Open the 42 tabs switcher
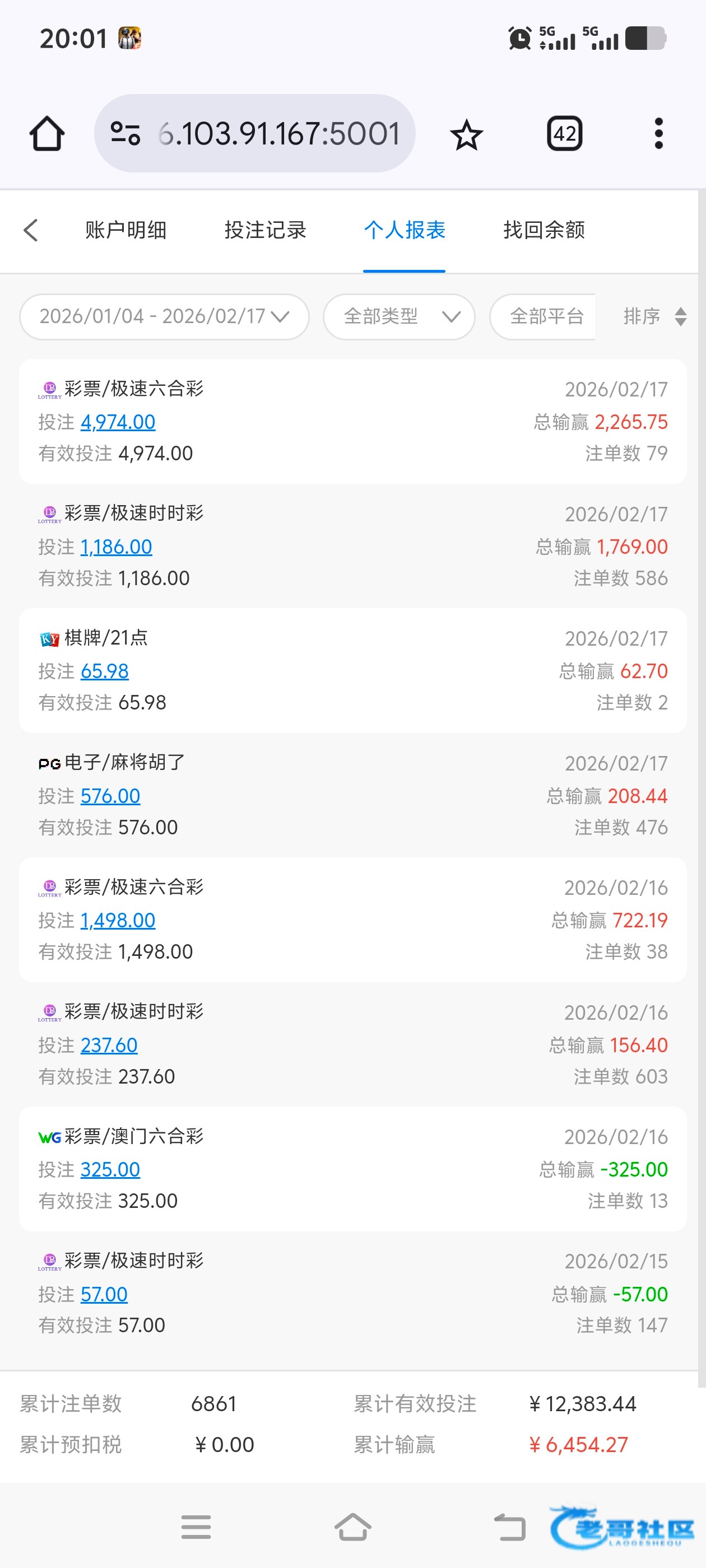706x1568 pixels. click(565, 134)
